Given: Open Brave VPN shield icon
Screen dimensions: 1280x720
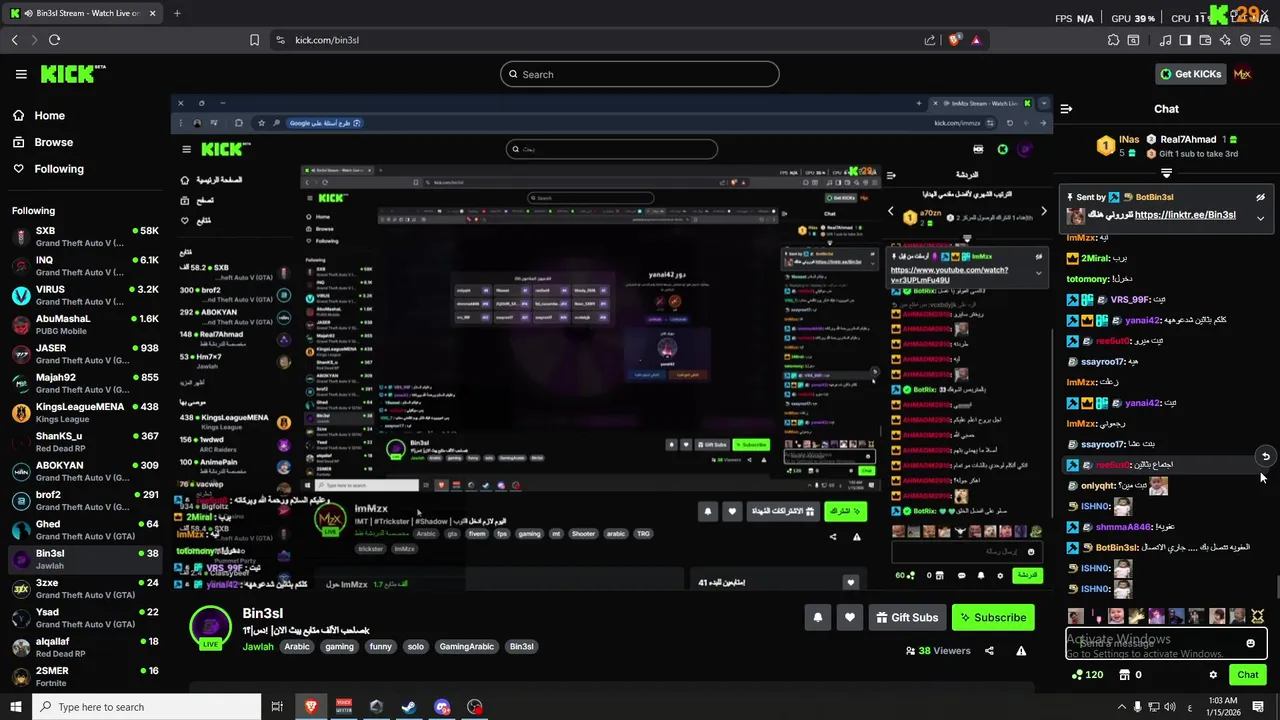Looking at the screenshot, I should (x=1245, y=40).
